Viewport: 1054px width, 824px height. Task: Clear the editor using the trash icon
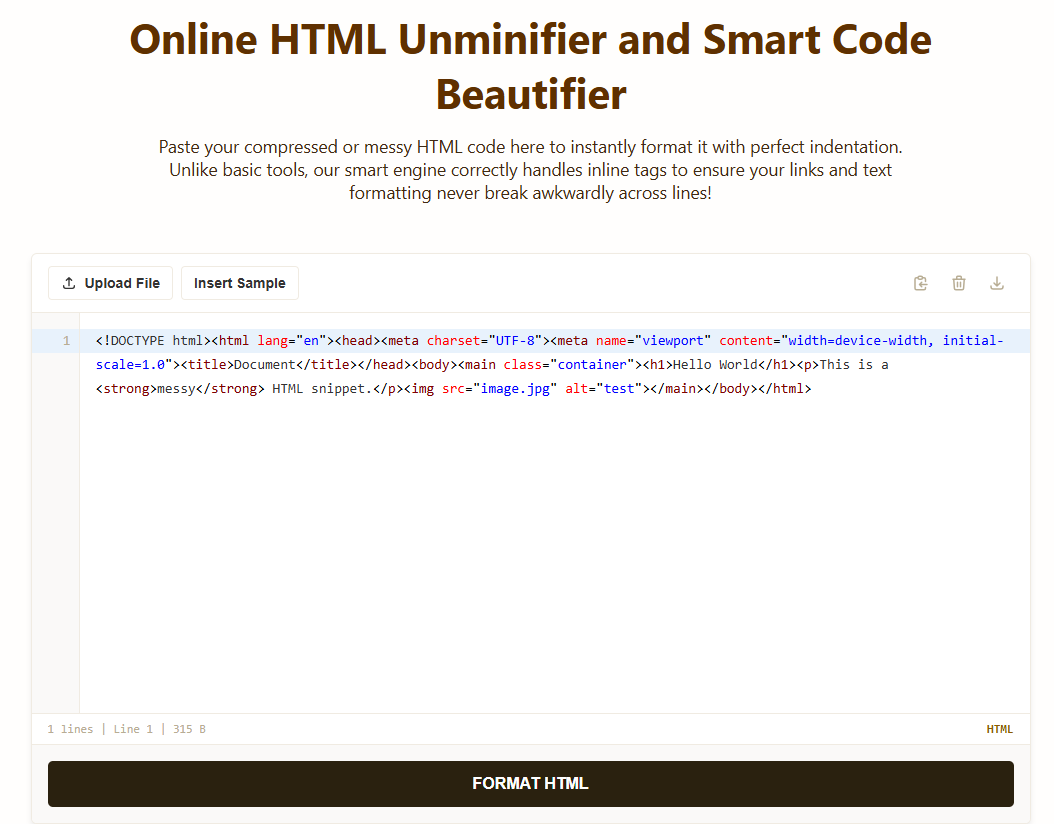click(958, 283)
